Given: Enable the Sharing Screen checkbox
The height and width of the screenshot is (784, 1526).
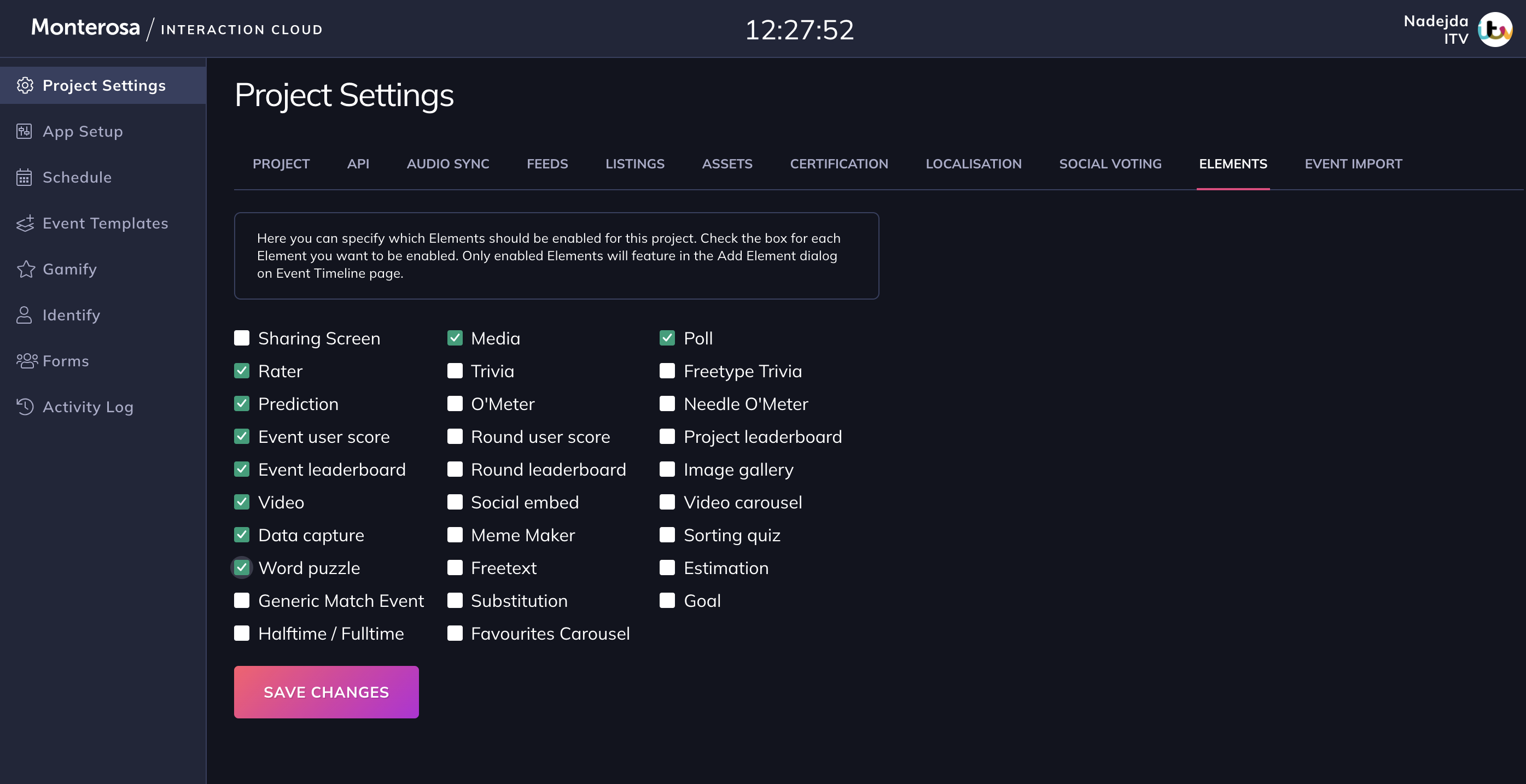Looking at the screenshot, I should (x=242, y=337).
